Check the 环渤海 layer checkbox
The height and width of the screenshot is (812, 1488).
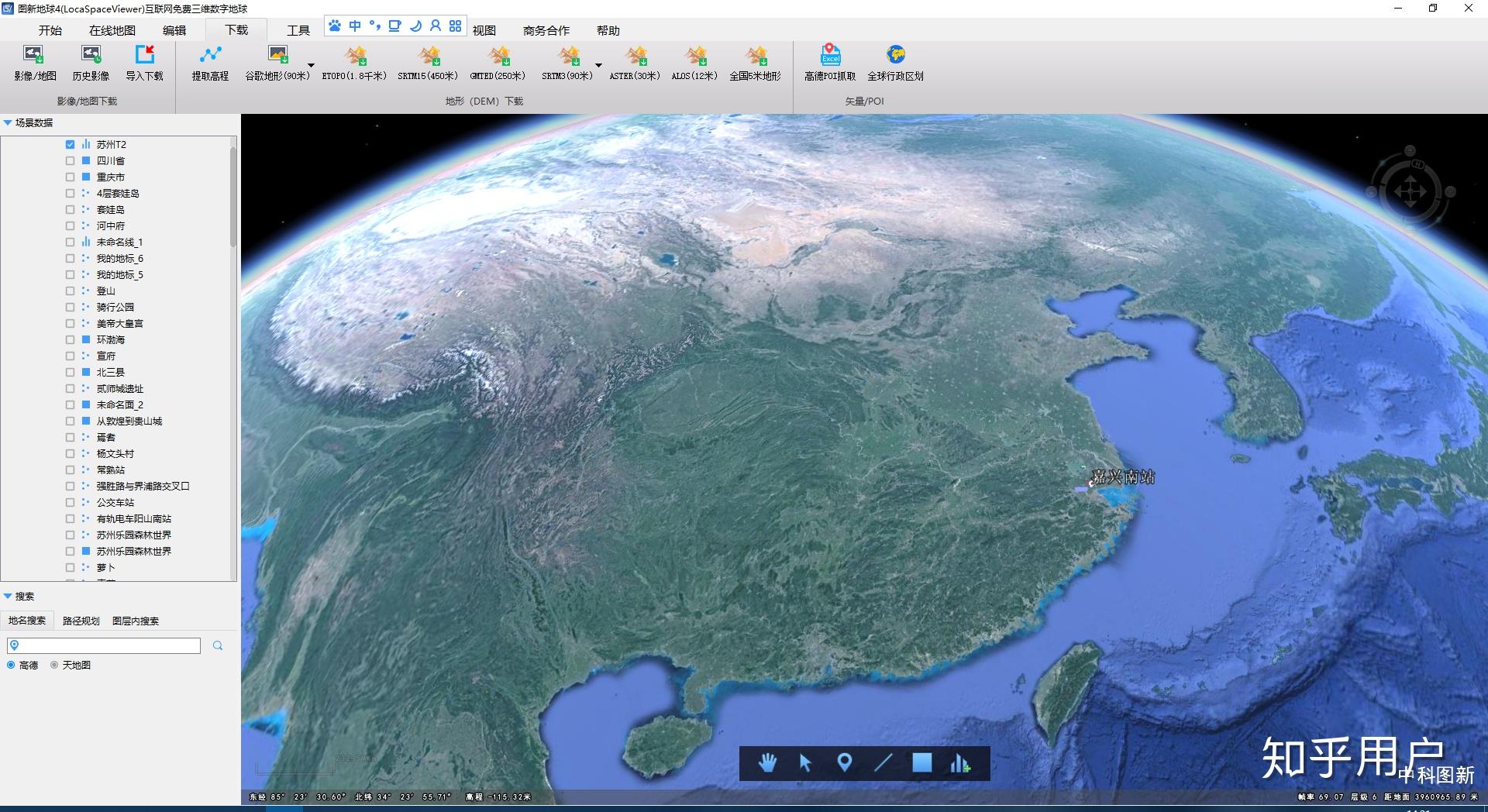click(71, 340)
